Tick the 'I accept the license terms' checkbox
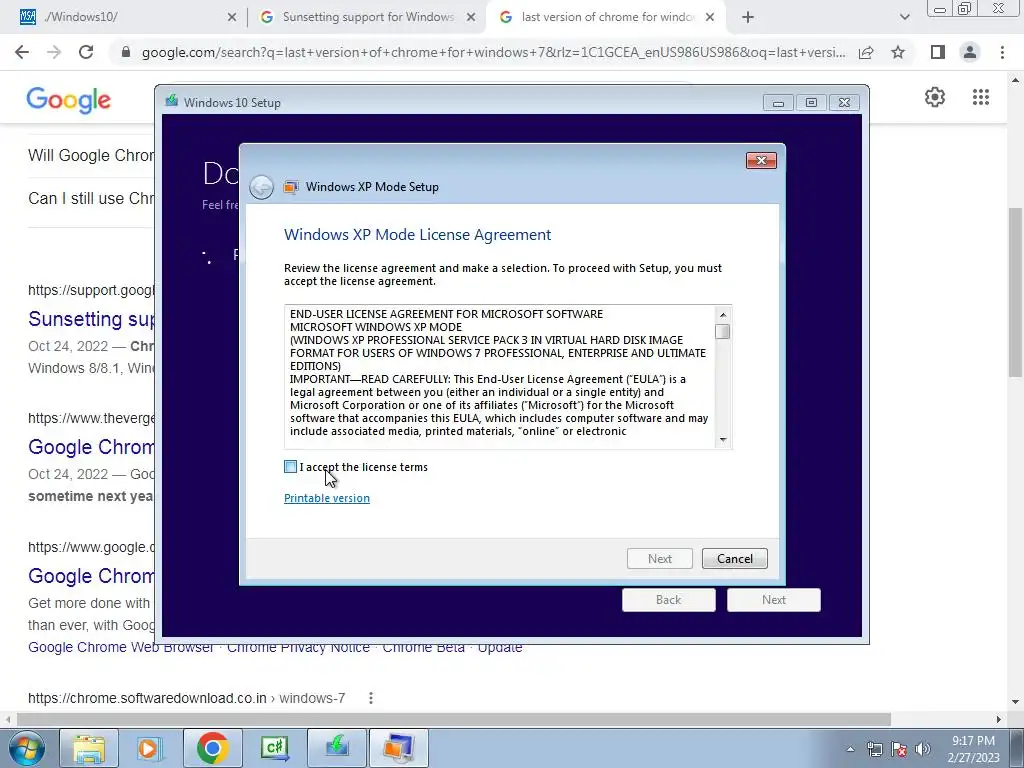 (291, 466)
